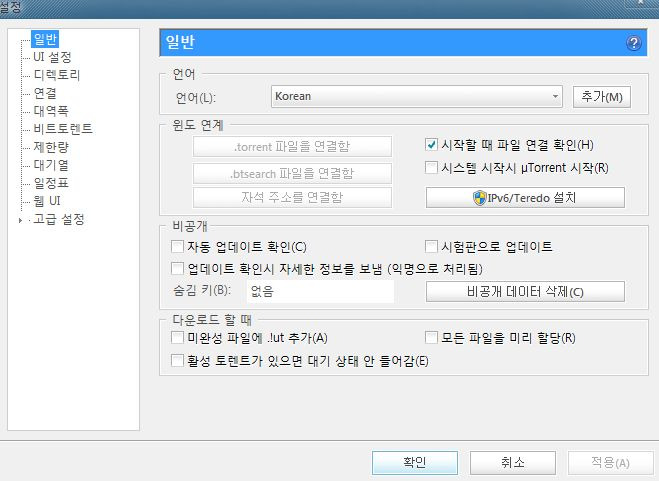Enable 모든 파일을 미리 할당(R)
This screenshot has height=481, width=659.
coord(431,338)
